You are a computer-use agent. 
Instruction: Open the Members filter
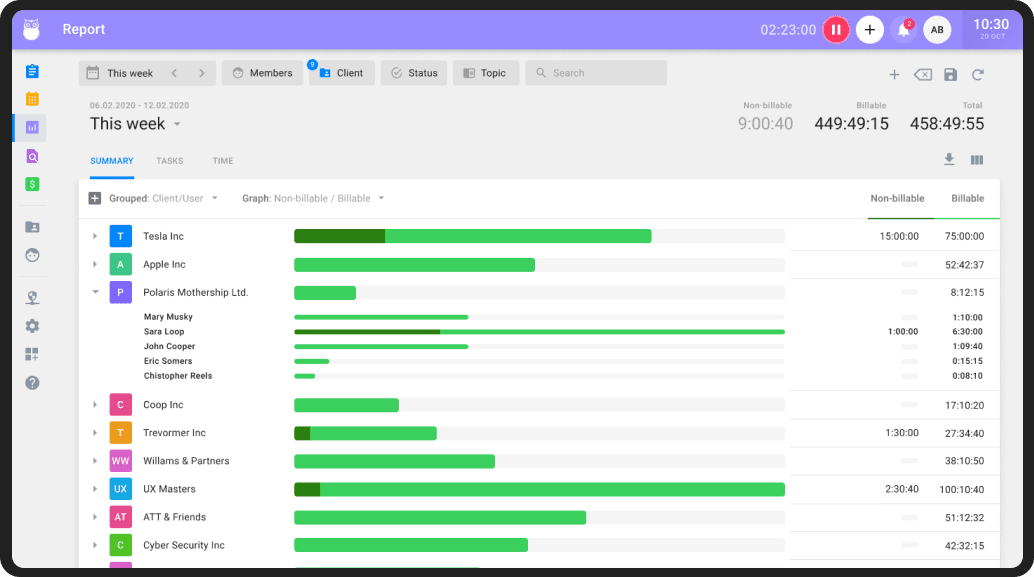tap(262, 73)
